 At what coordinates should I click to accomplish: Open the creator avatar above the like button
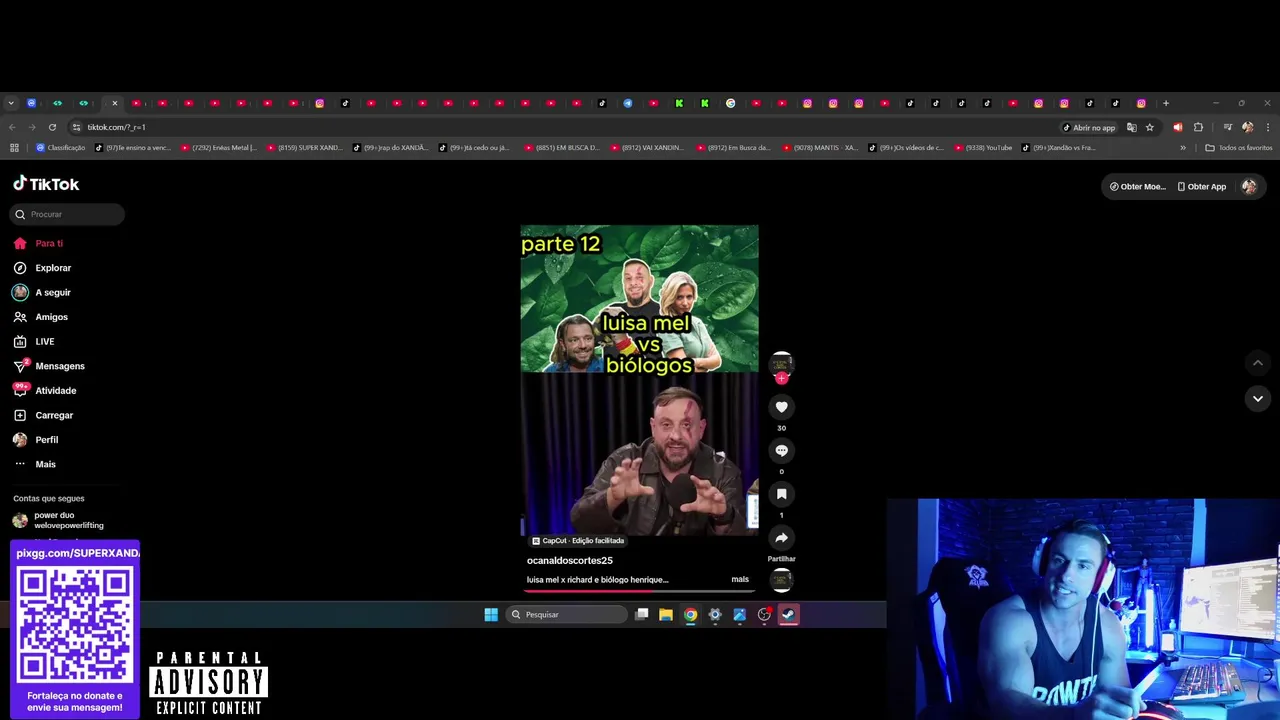(782, 363)
